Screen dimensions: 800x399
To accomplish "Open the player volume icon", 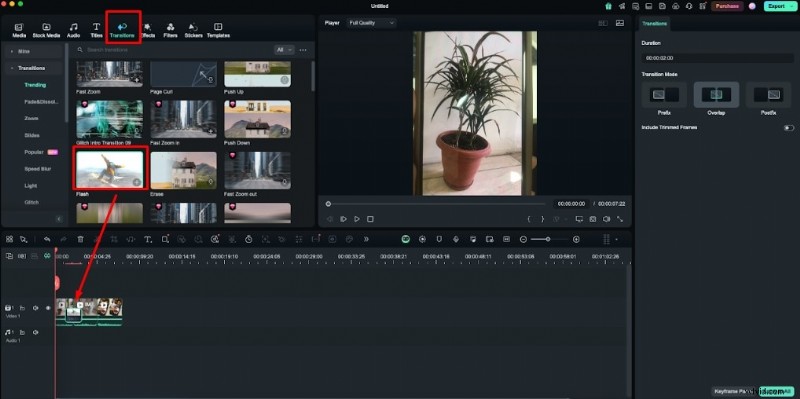I will tap(606, 219).
